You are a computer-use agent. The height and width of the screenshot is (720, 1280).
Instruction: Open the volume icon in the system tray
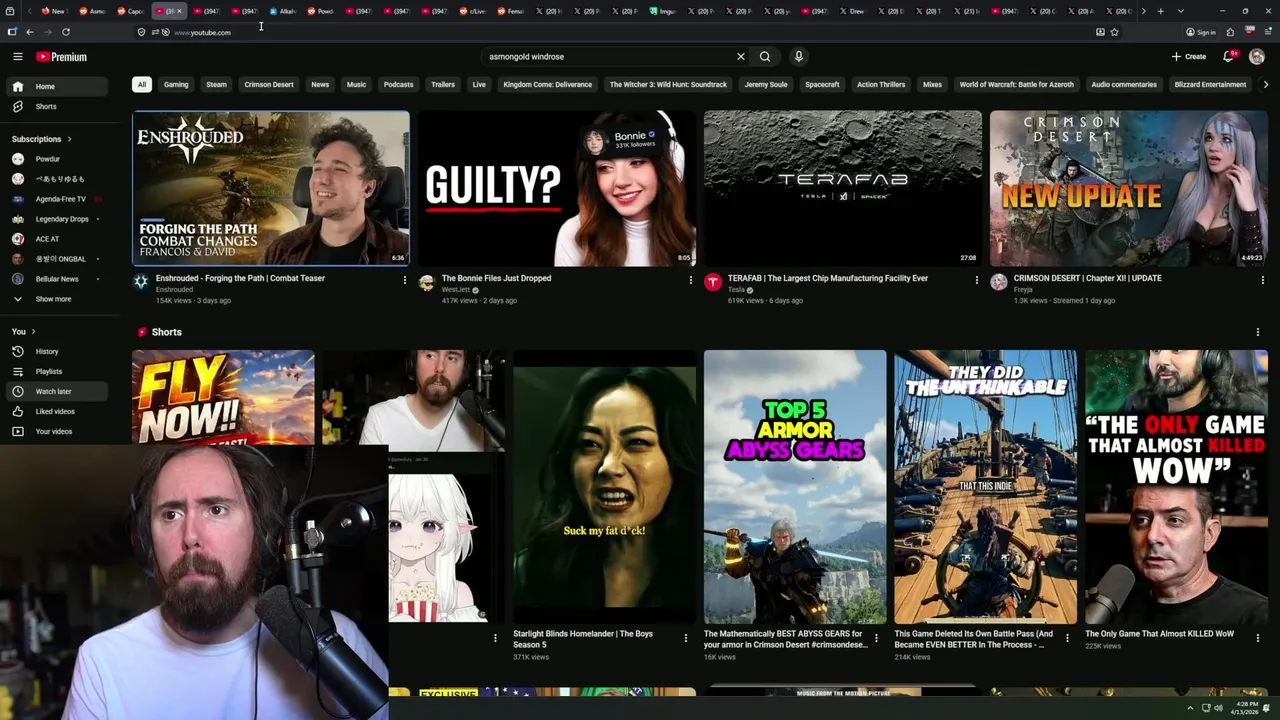(x=1218, y=708)
